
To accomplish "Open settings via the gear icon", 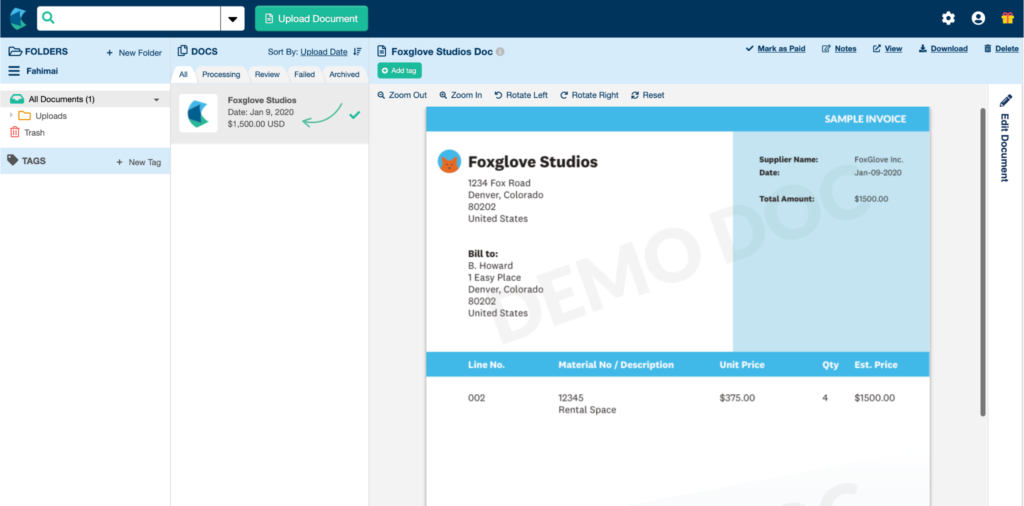I will pos(948,18).
